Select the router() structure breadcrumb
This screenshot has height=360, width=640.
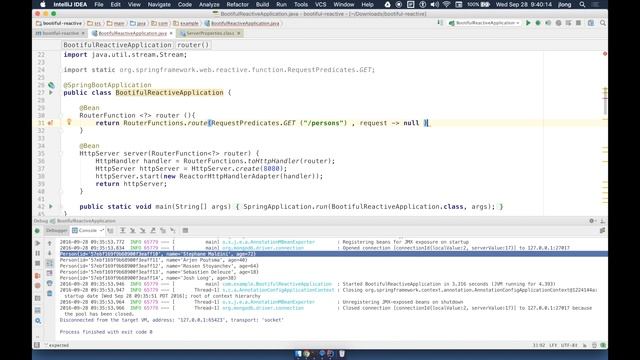click(193, 45)
